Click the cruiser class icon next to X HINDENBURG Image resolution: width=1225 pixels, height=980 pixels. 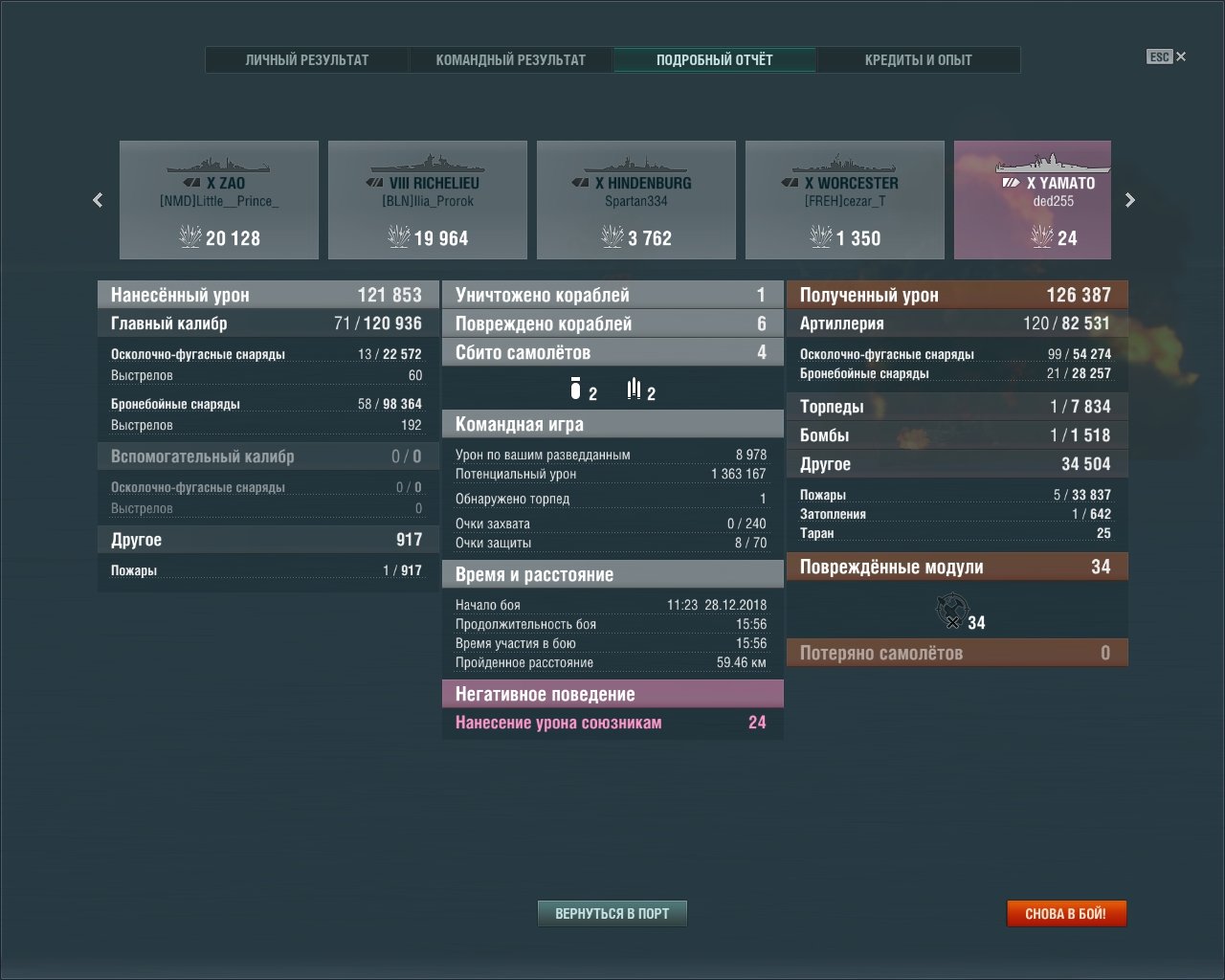(580, 183)
